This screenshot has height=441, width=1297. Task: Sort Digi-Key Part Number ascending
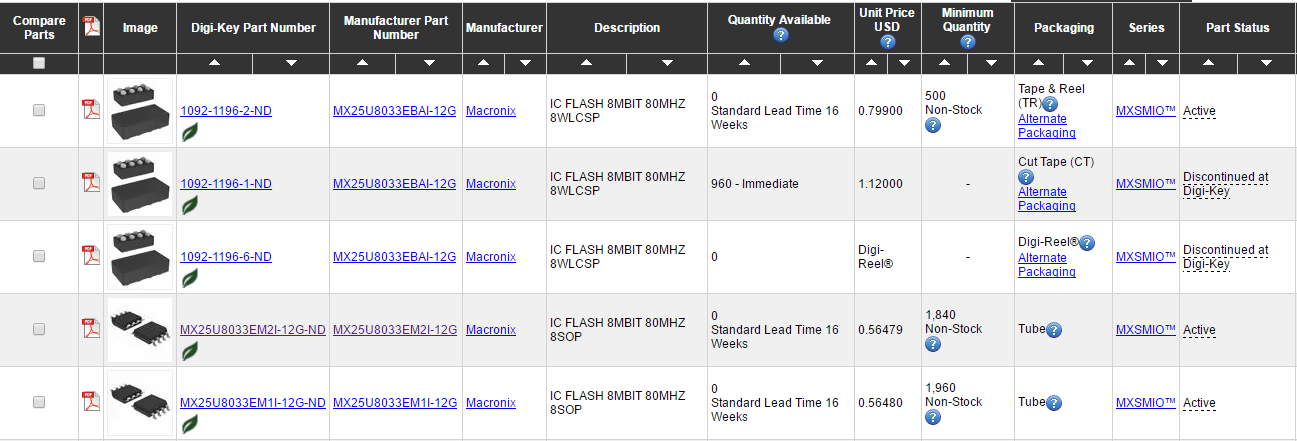[x=215, y=63]
